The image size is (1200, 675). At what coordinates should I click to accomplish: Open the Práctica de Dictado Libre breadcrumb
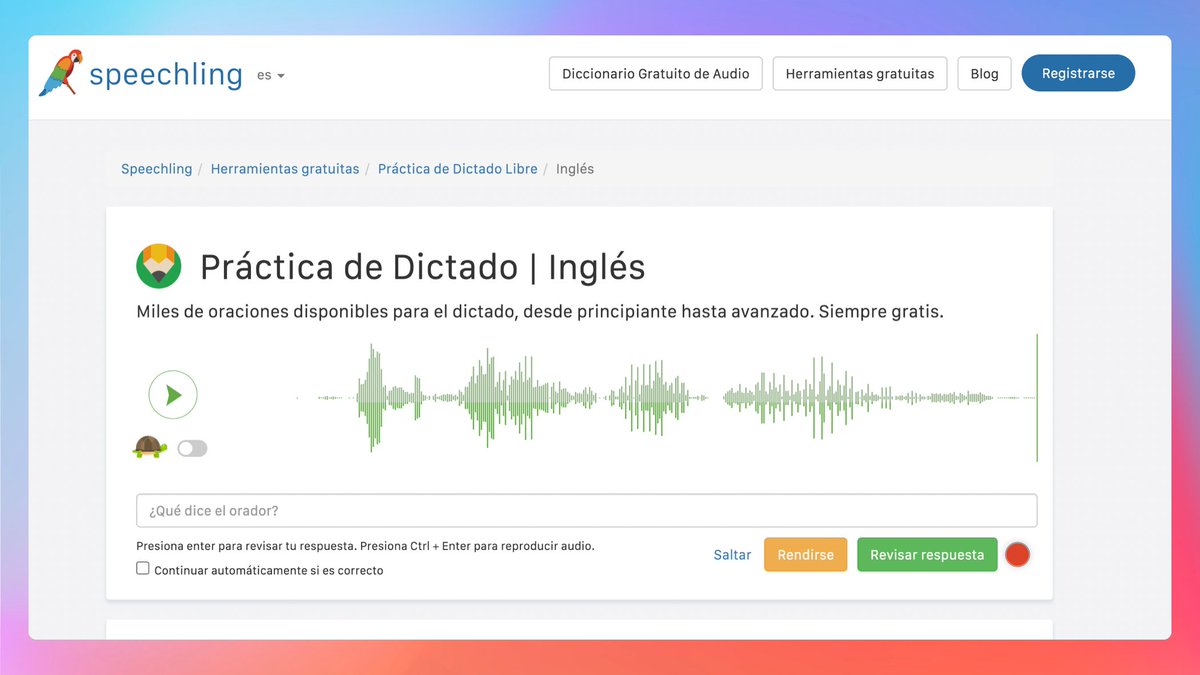[458, 169]
